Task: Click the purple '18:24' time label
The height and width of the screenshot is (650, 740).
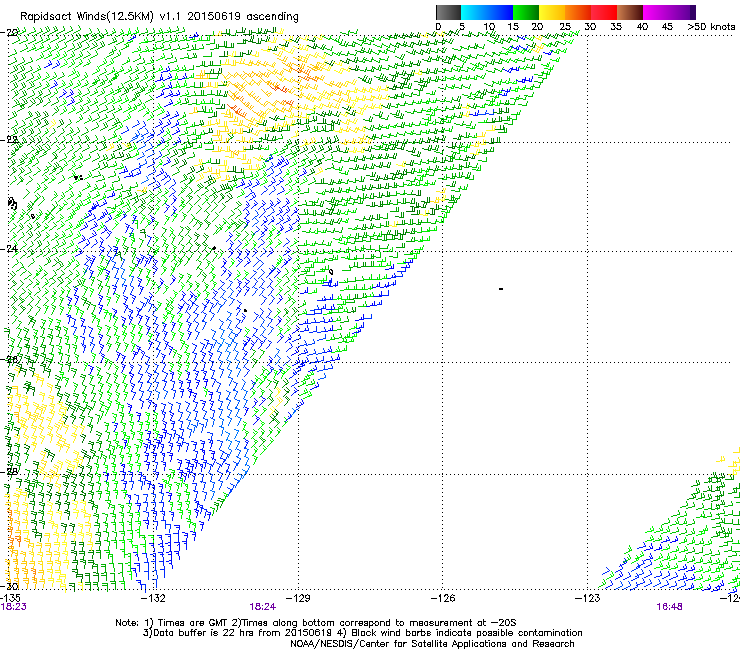Action: (262, 607)
